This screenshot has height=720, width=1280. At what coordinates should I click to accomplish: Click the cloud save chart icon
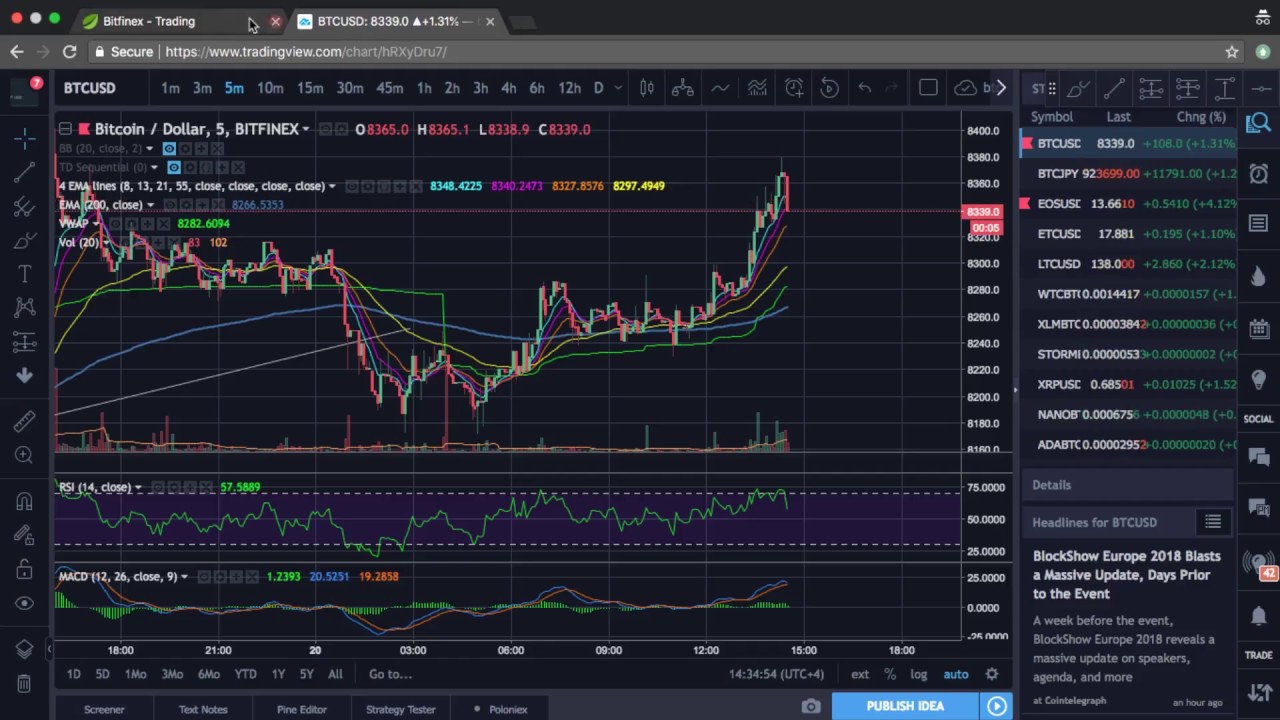pos(965,88)
